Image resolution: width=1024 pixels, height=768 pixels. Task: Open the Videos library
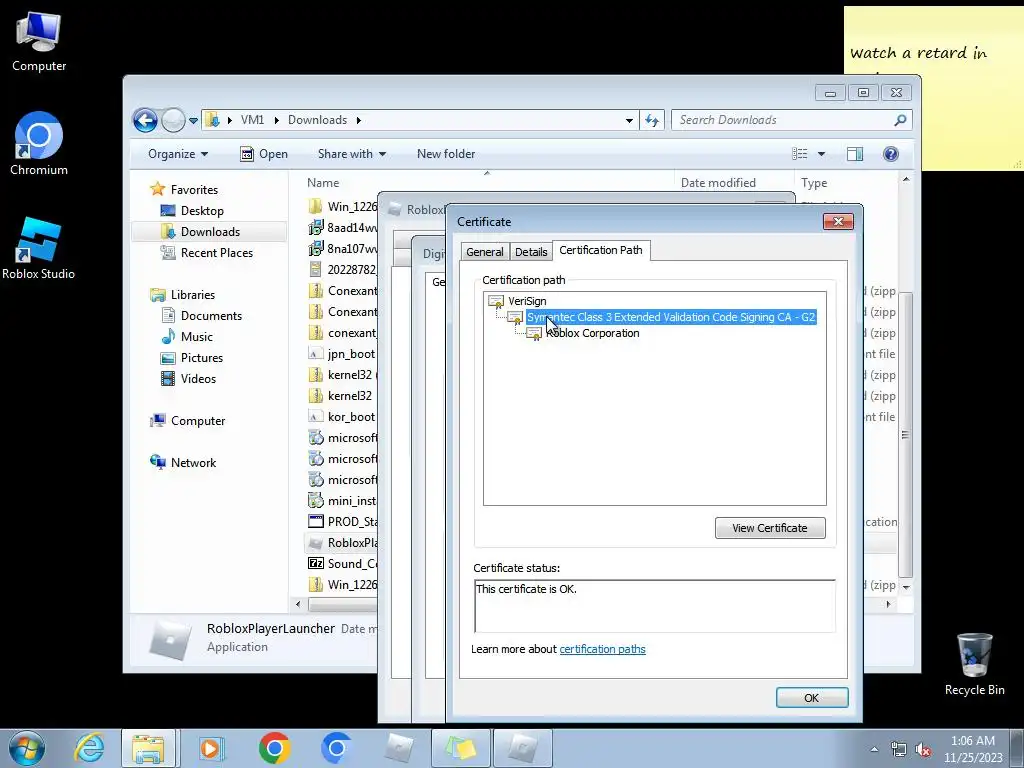(198, 379)
